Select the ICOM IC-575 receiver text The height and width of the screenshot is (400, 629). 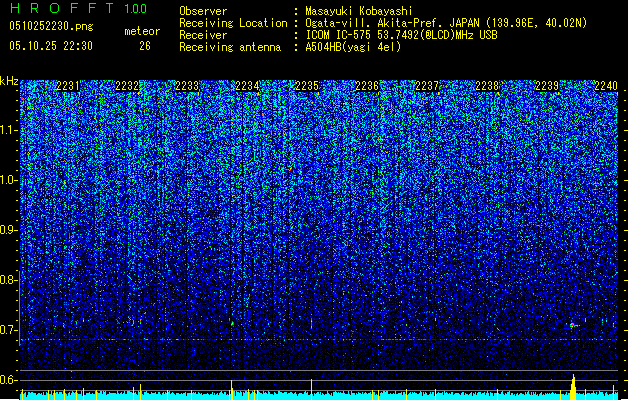coord(401,35)
